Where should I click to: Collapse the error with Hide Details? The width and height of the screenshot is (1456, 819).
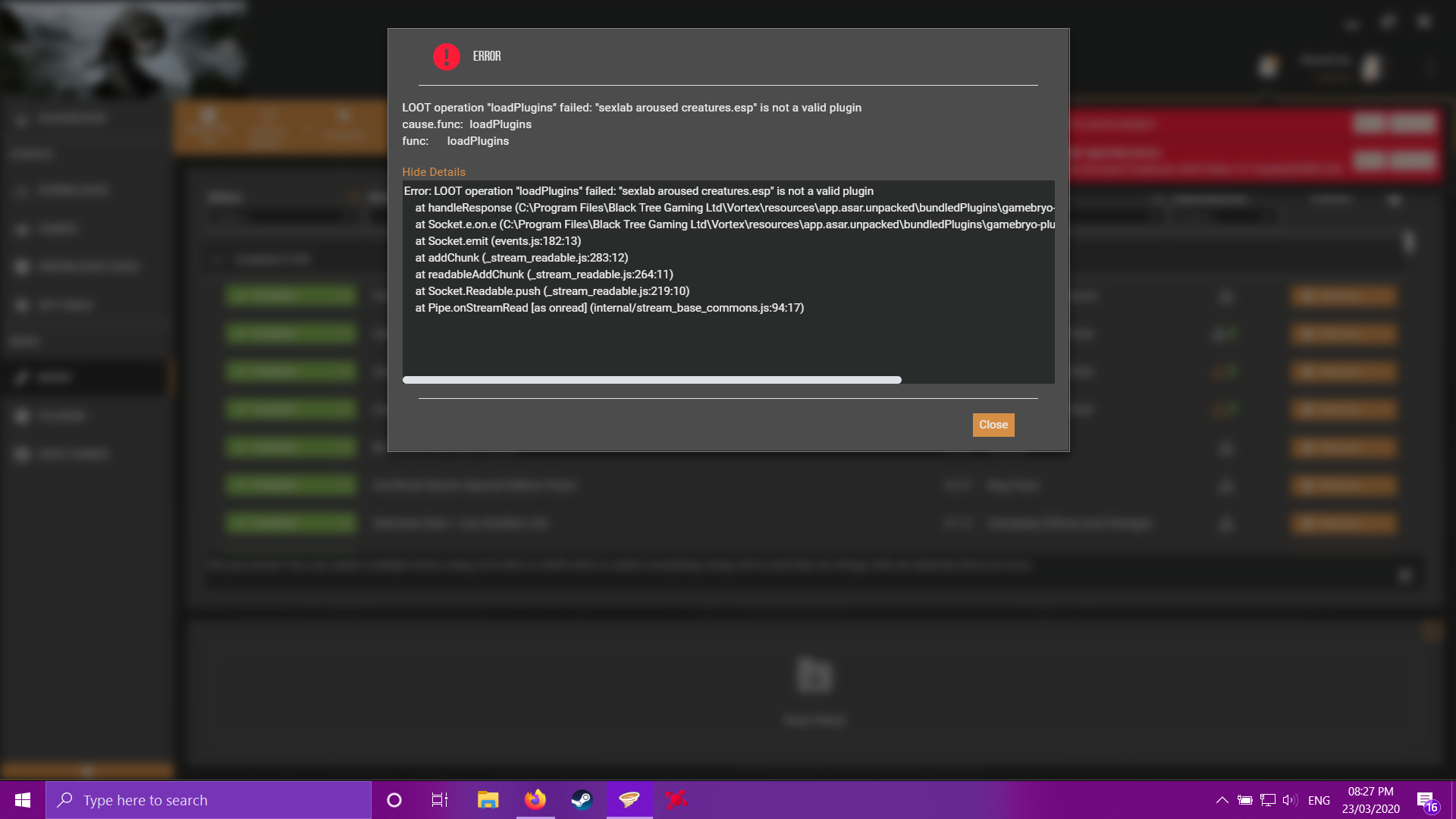[434, 172]
